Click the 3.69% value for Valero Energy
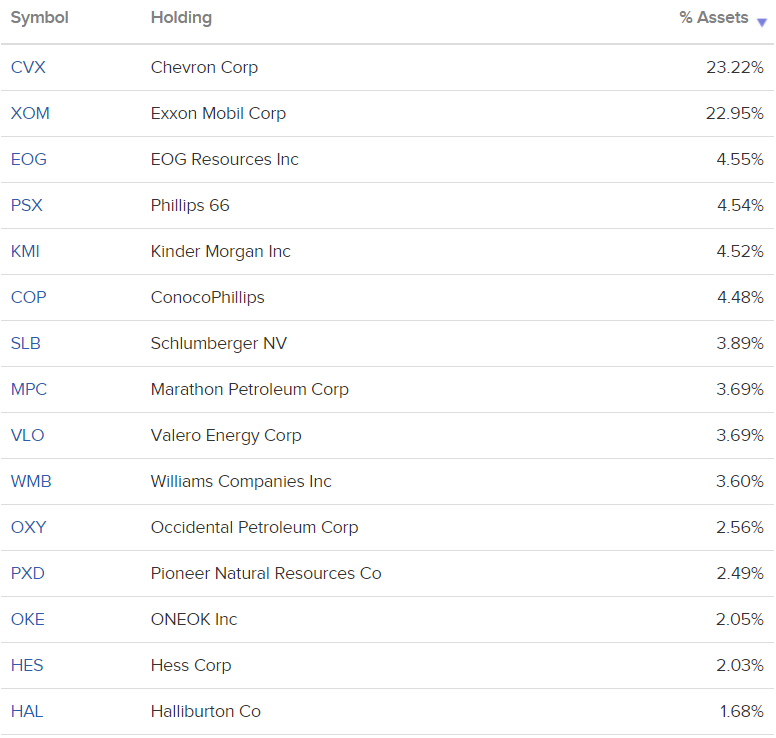Viewport: 776px width, 738px height. coord(740,436)
